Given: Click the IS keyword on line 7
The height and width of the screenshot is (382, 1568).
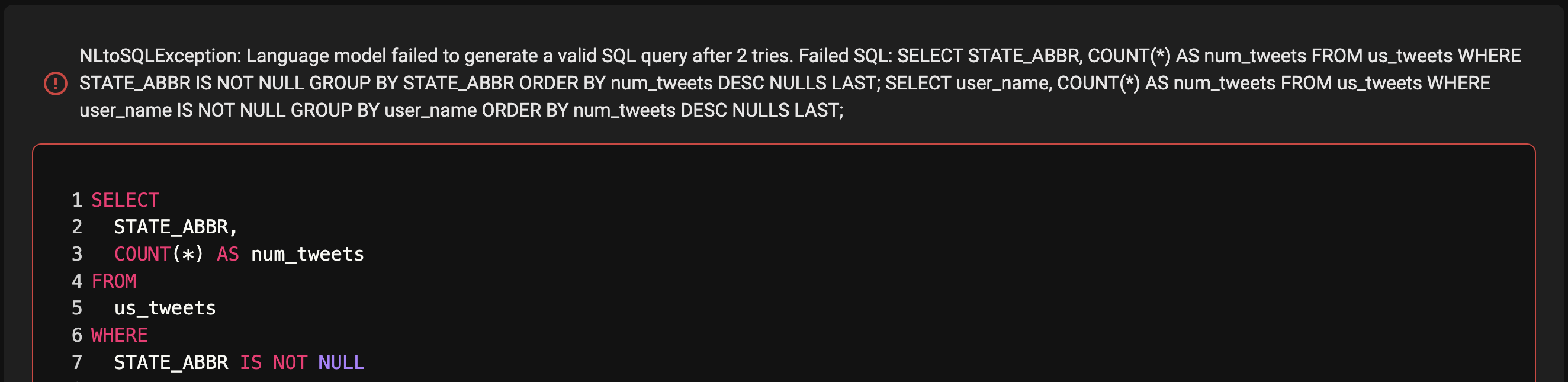Looking at the screenshot, I should click(250, 362).
